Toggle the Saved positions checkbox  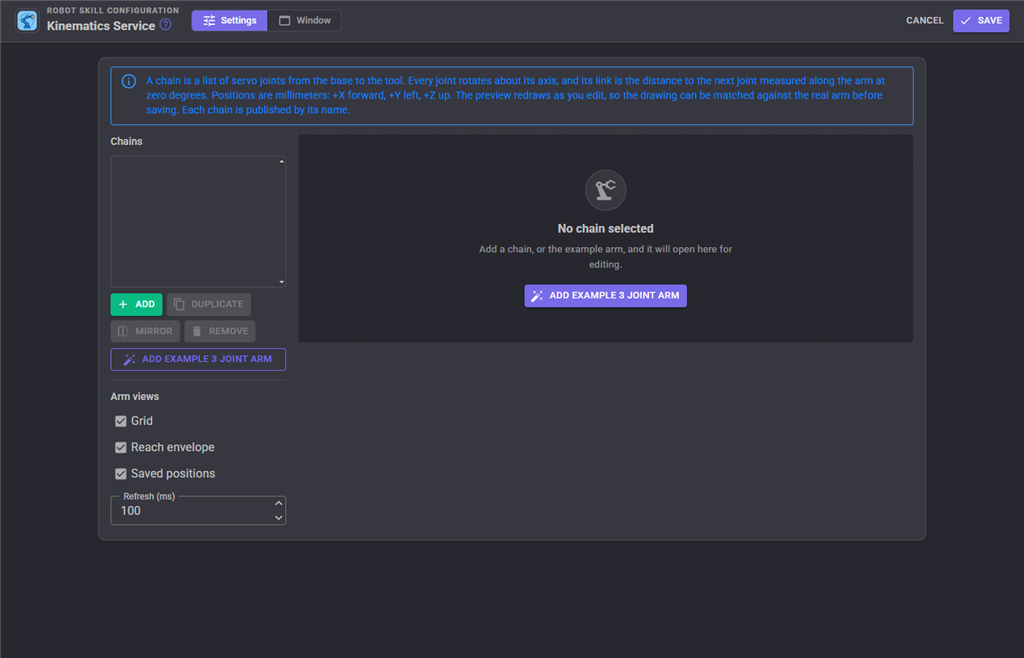tap(121, 473)
